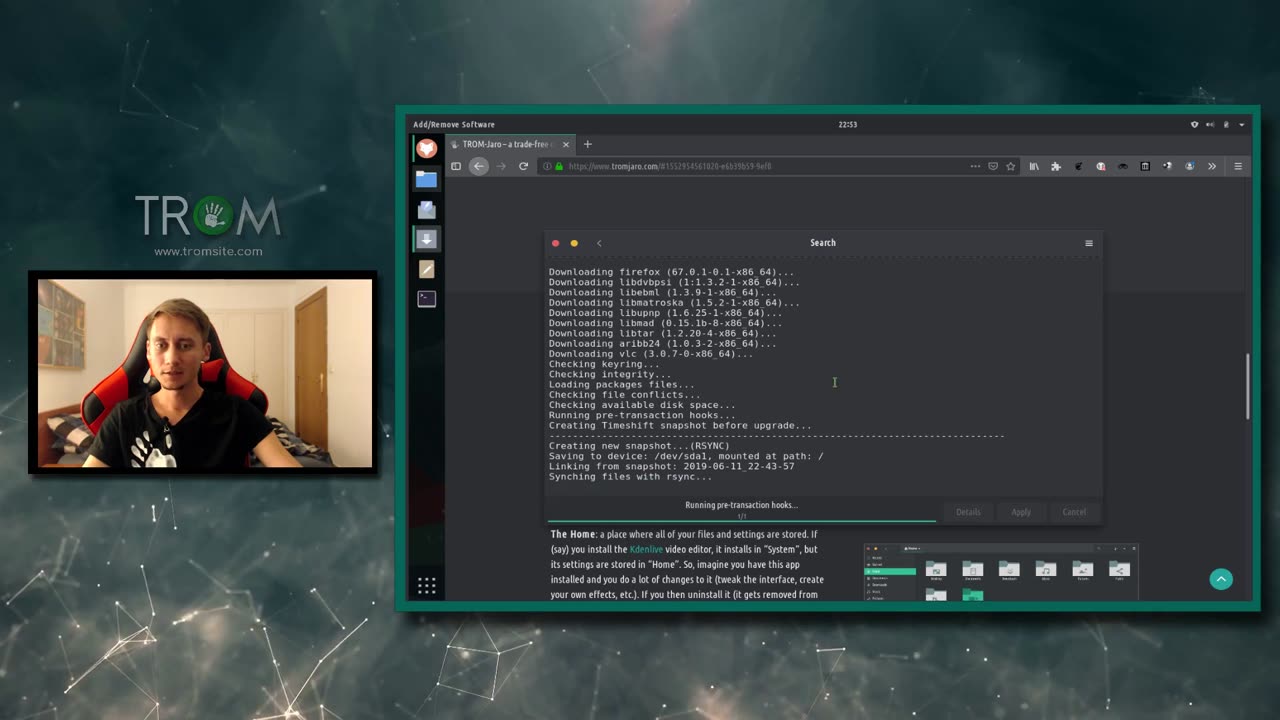Click "Synching files with rsync..." line

tap(630, 477)
